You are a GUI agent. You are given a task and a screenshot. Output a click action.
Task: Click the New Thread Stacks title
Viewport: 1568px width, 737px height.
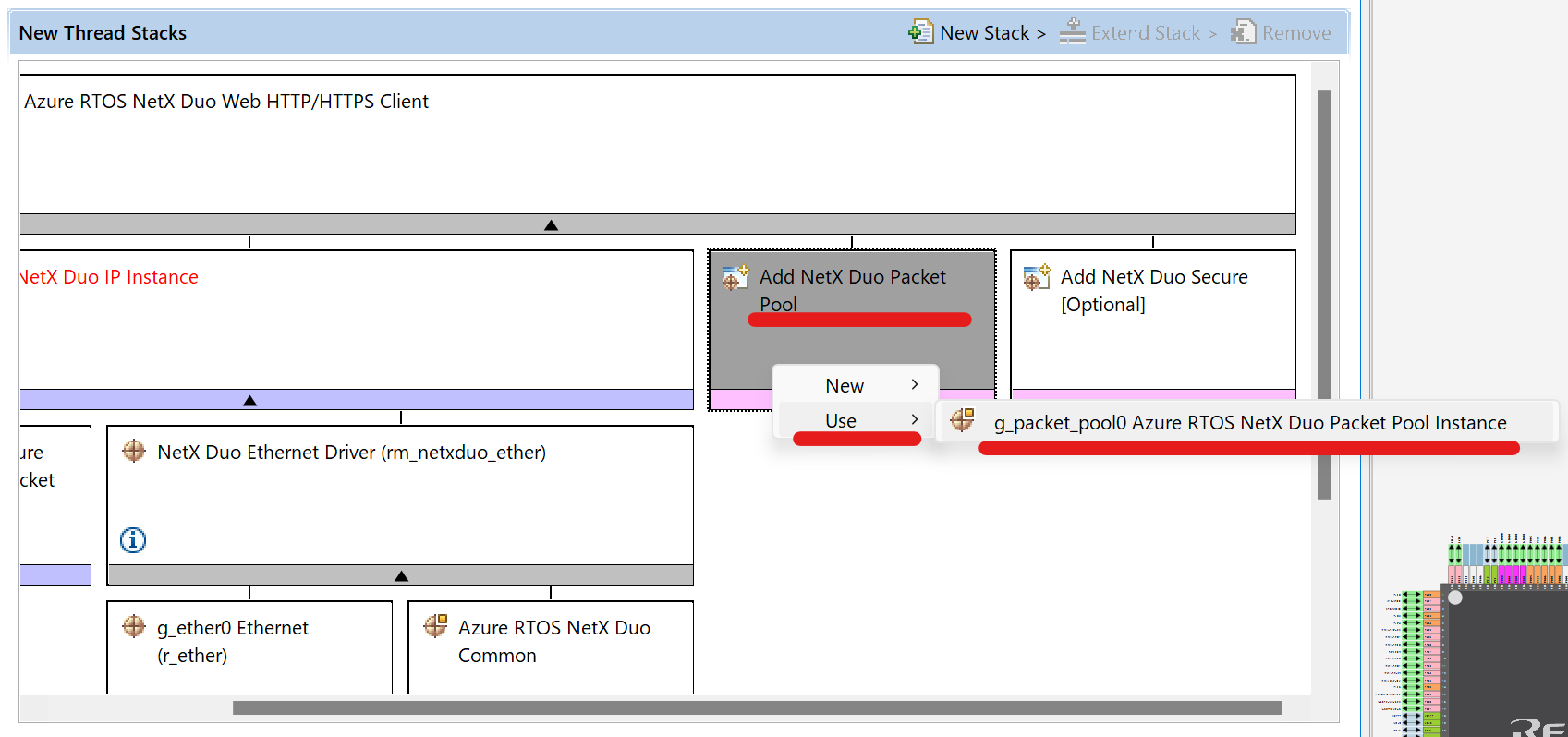(x=103, y=33)
